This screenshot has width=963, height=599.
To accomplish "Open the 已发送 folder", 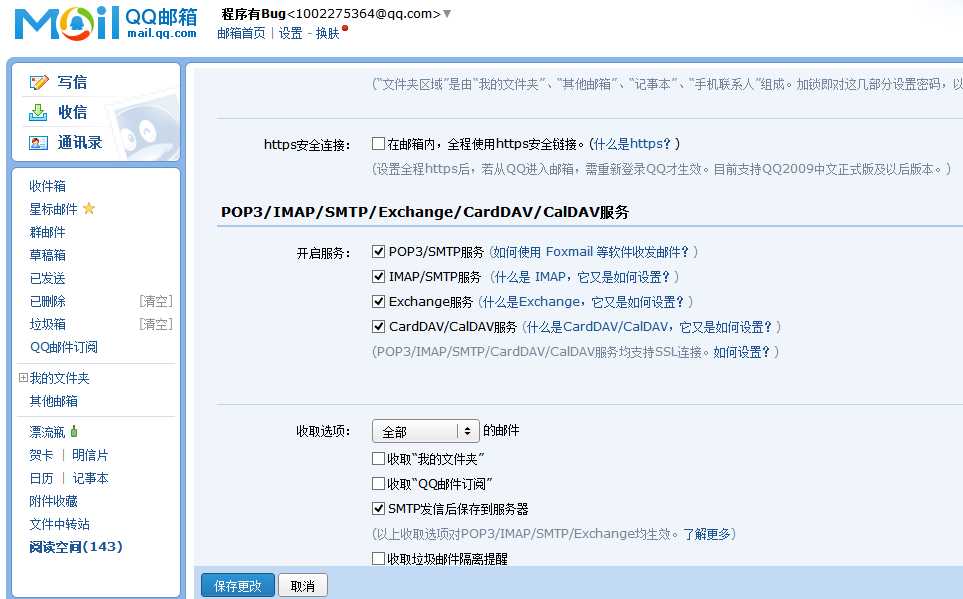I will pos(47,278).
